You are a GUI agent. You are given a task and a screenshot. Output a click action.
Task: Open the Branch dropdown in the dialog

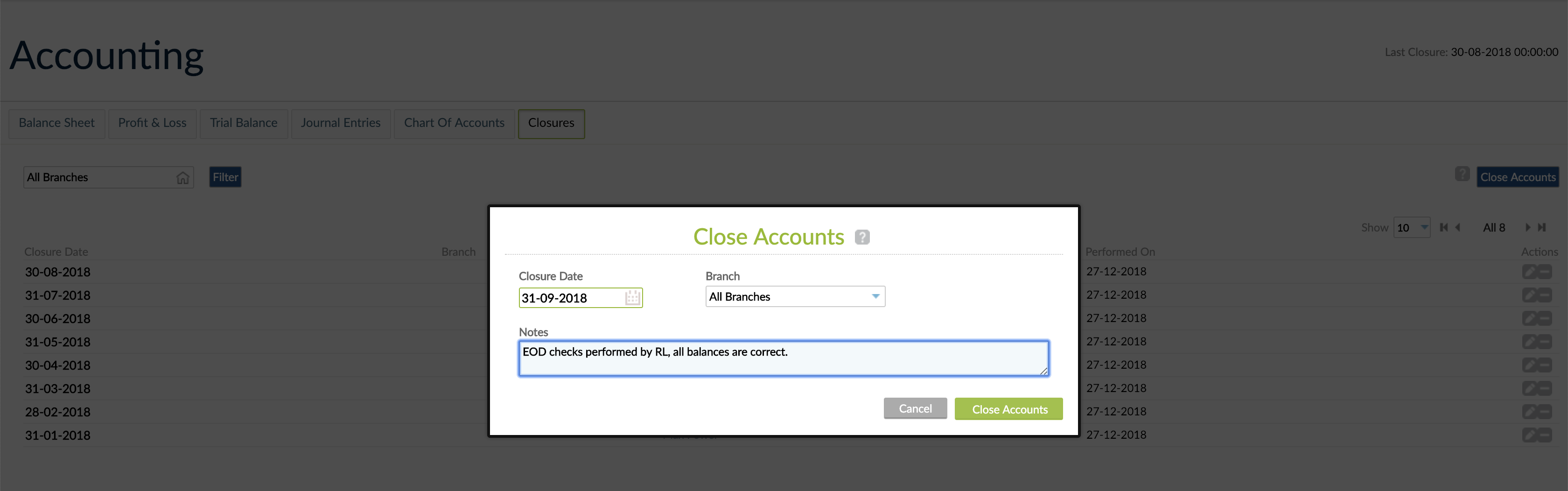[875, 296]
